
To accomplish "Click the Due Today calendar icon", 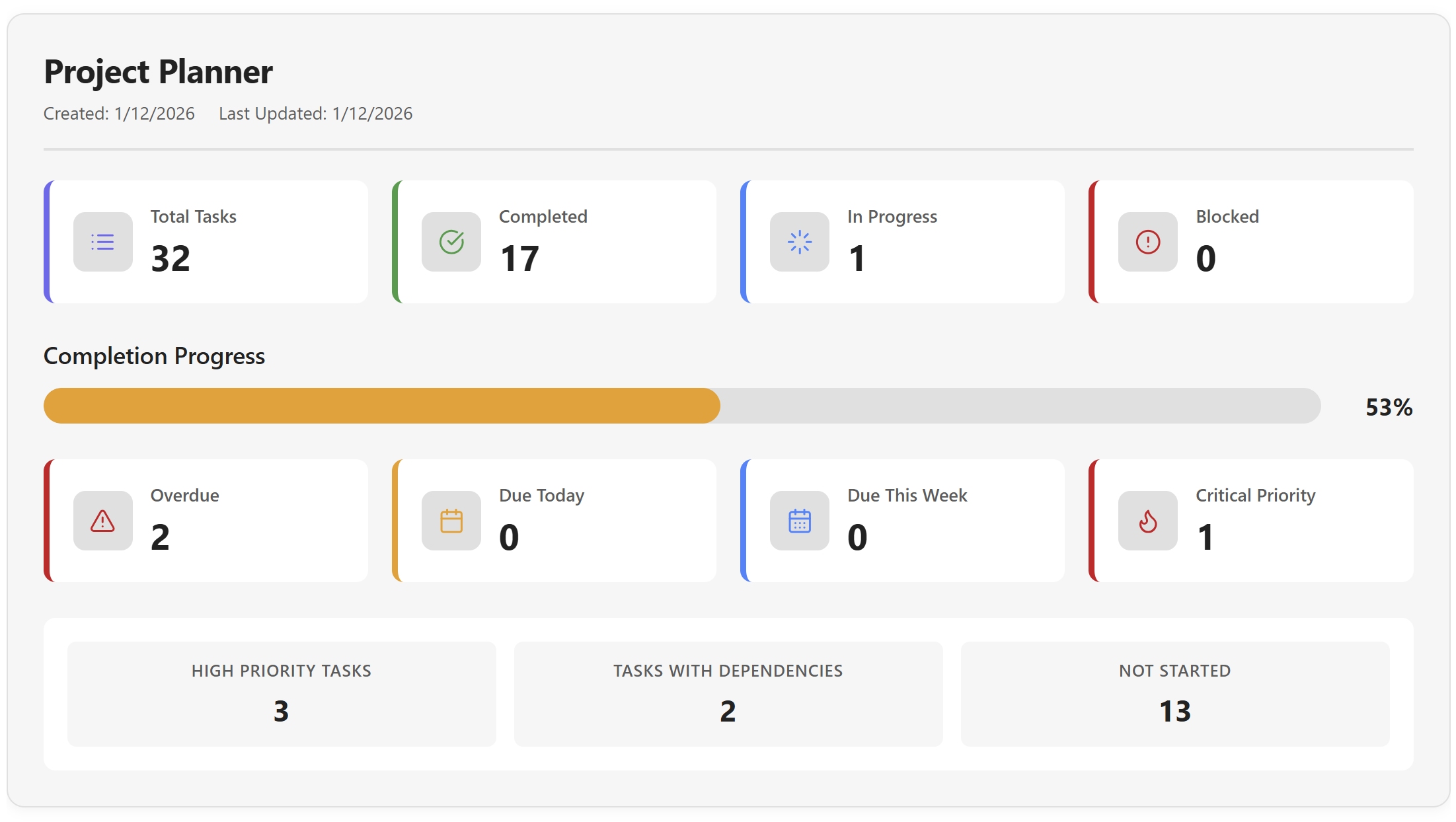I will point(451,521).
